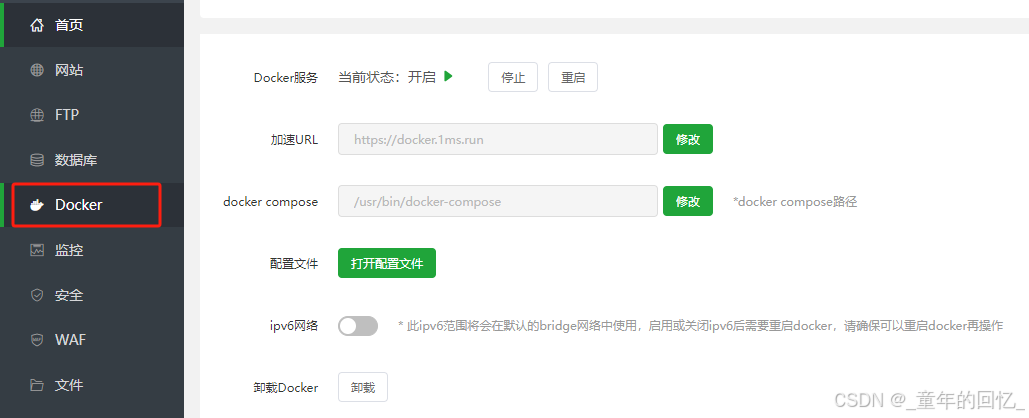The width and height of the screenshot is (1029, 418).
Task: Click the folder icon beside 文件
Action: [x=37, y=385]
